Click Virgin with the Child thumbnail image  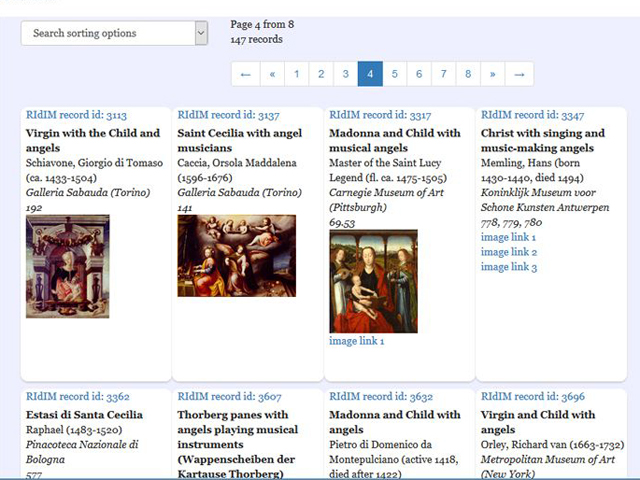coord(68,266)
